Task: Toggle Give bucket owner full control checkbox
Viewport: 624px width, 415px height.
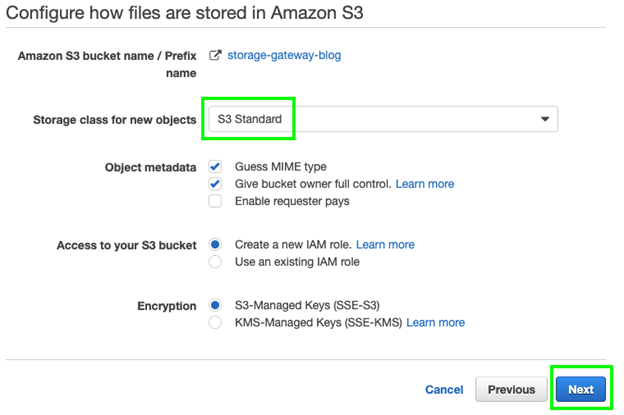Action: (x=215, y=184)
